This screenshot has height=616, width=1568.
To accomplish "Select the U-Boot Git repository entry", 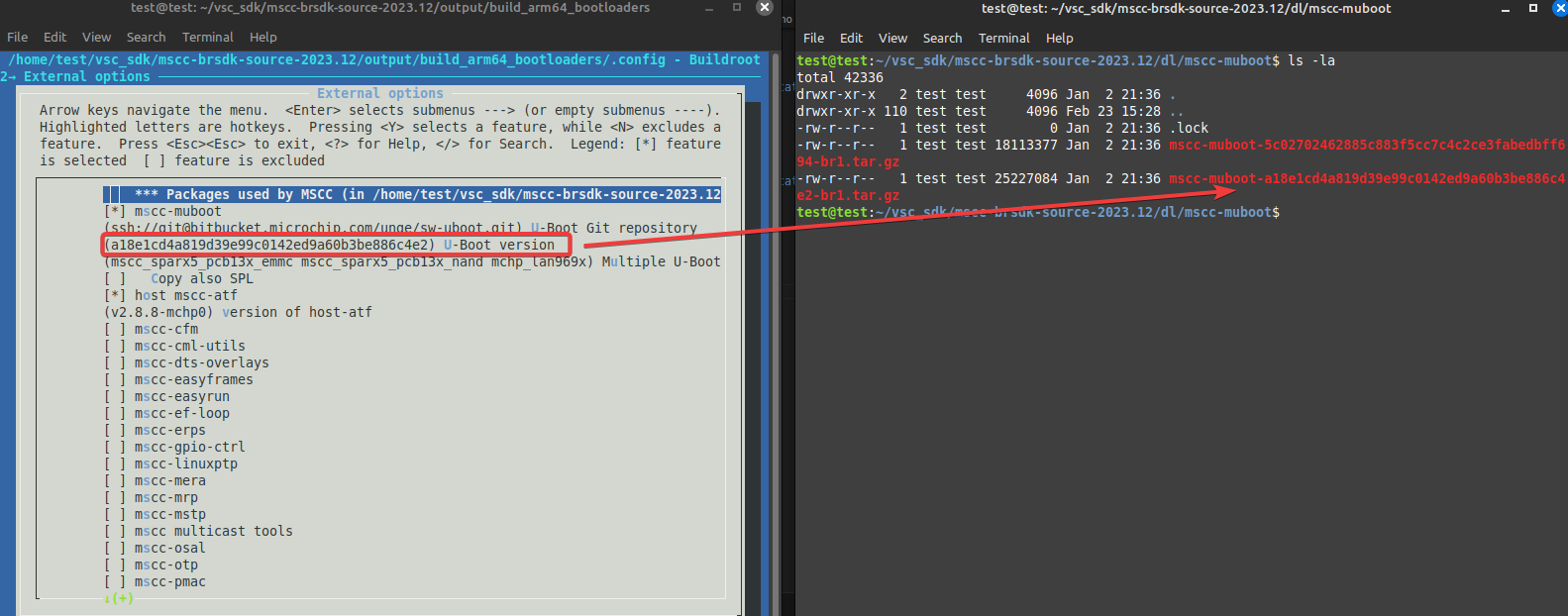I will point(400,228).
